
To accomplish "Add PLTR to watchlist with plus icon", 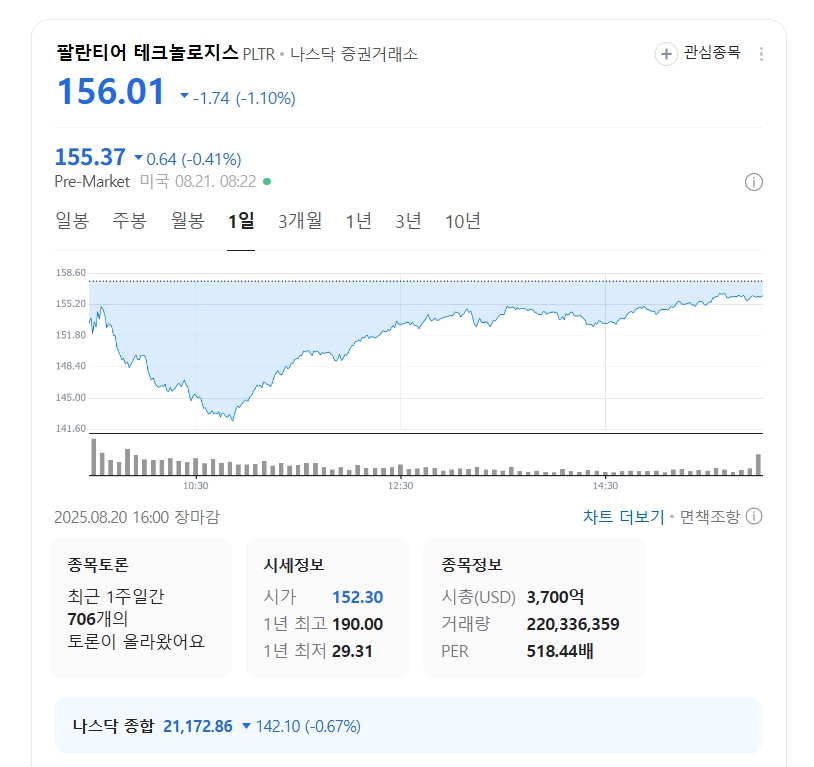I will coord(666,53).
